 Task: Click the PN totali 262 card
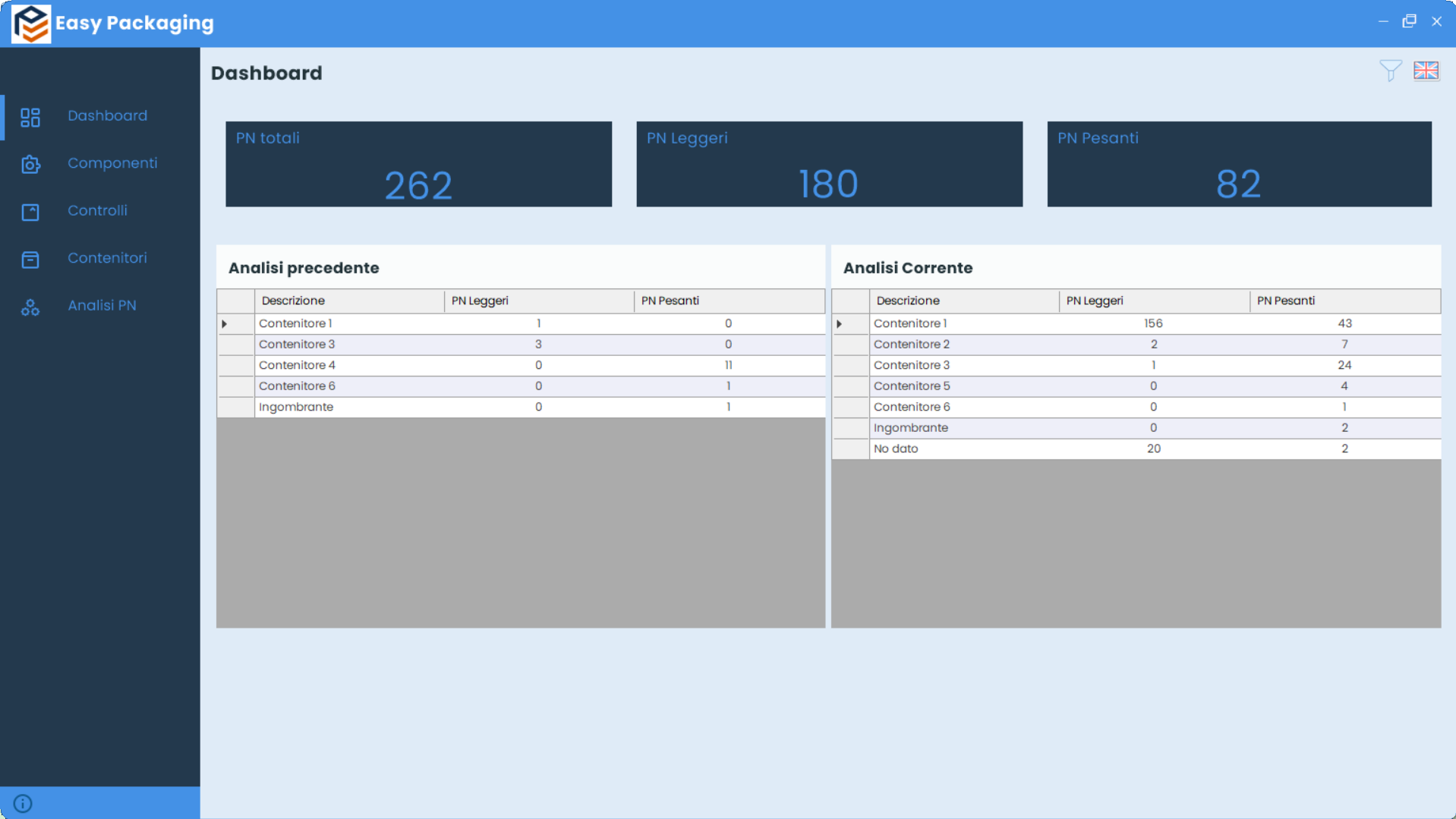click(418, 164)
